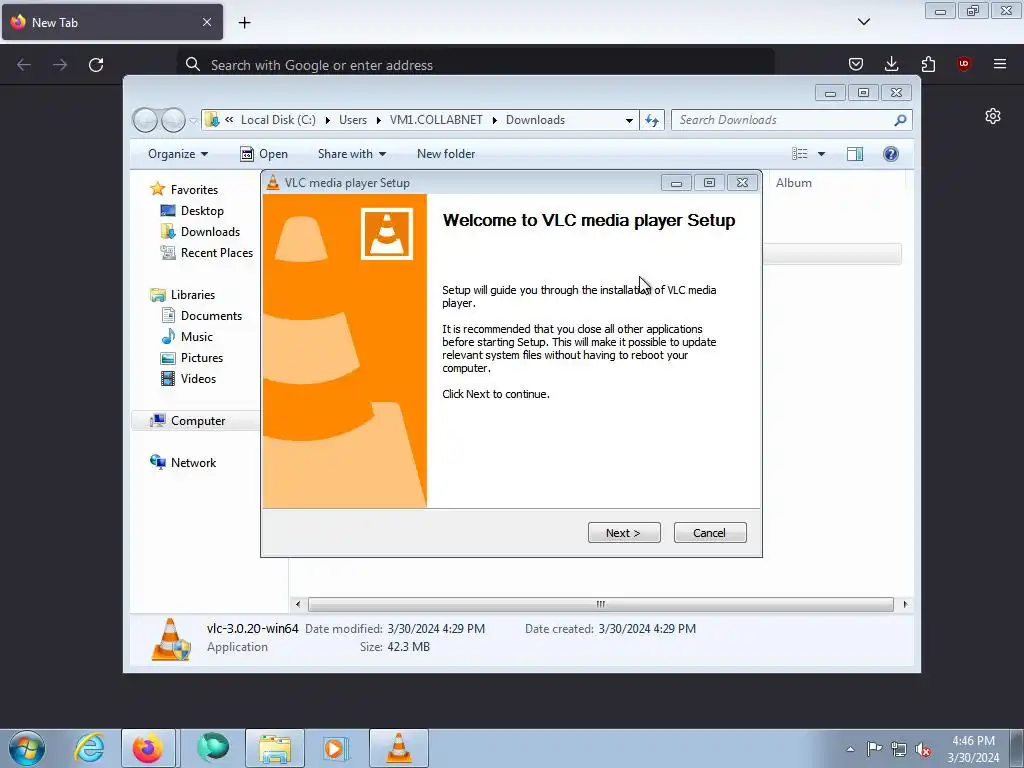Close the New Tab in Firefox
The image size is (1024, 768).
click(x=206, y=22)
